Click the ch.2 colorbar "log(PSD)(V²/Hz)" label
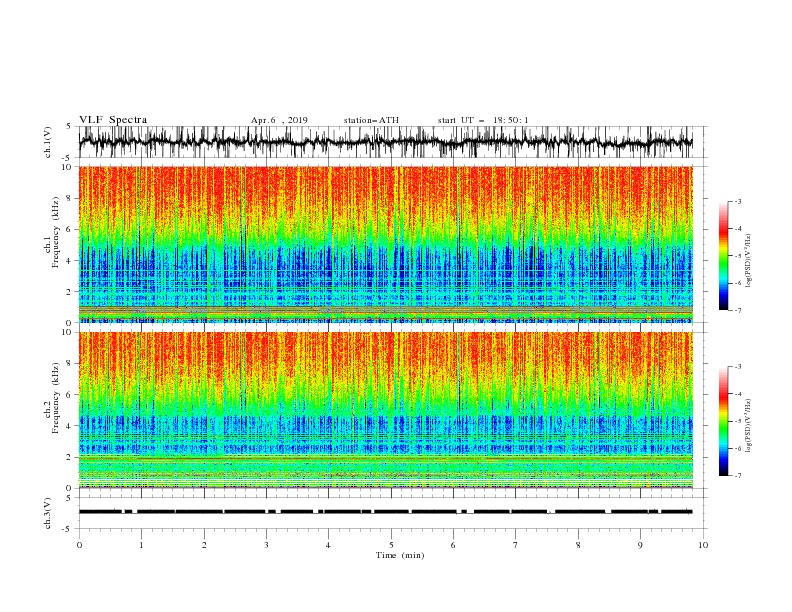This screenshot has height=612, width=792. (x=749, y=426)
